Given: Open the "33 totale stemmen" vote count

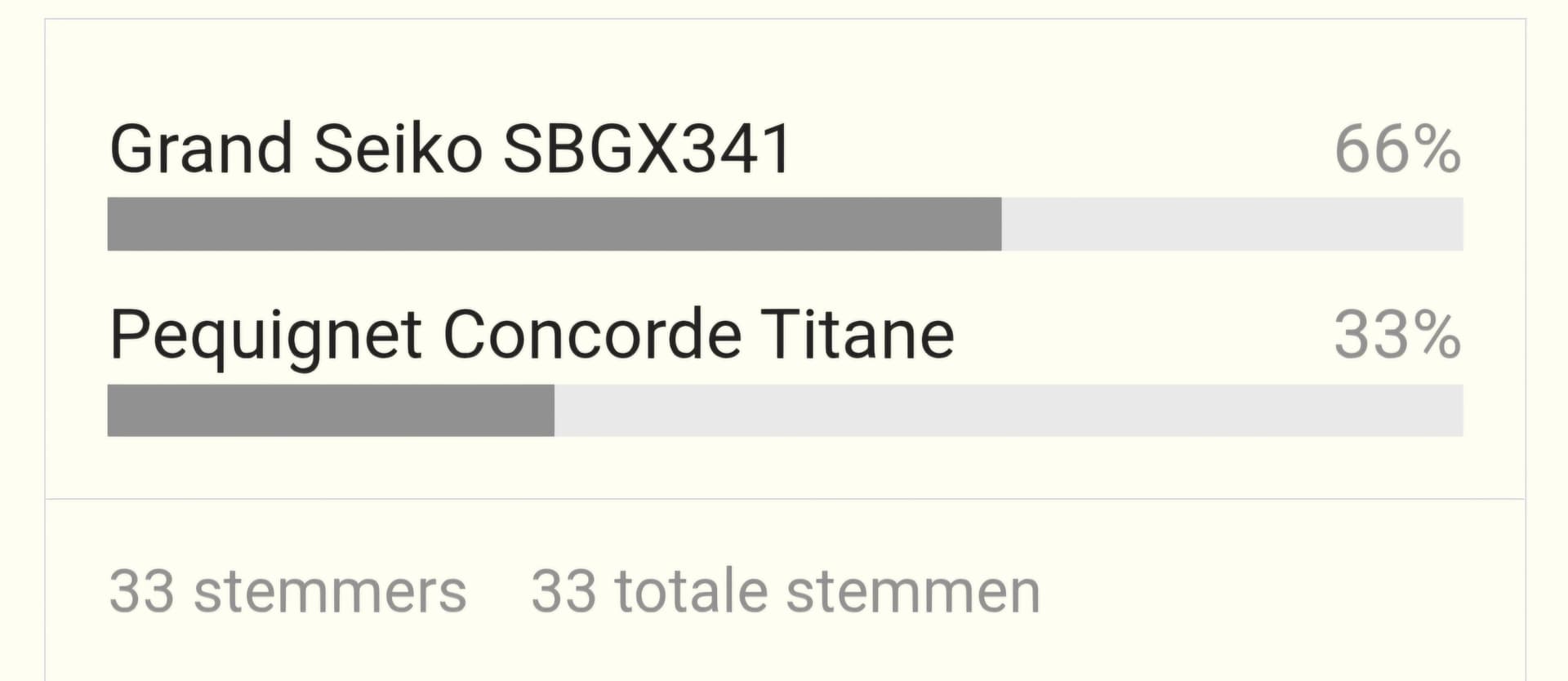Looking at the screenshot, I should [786, 591].
